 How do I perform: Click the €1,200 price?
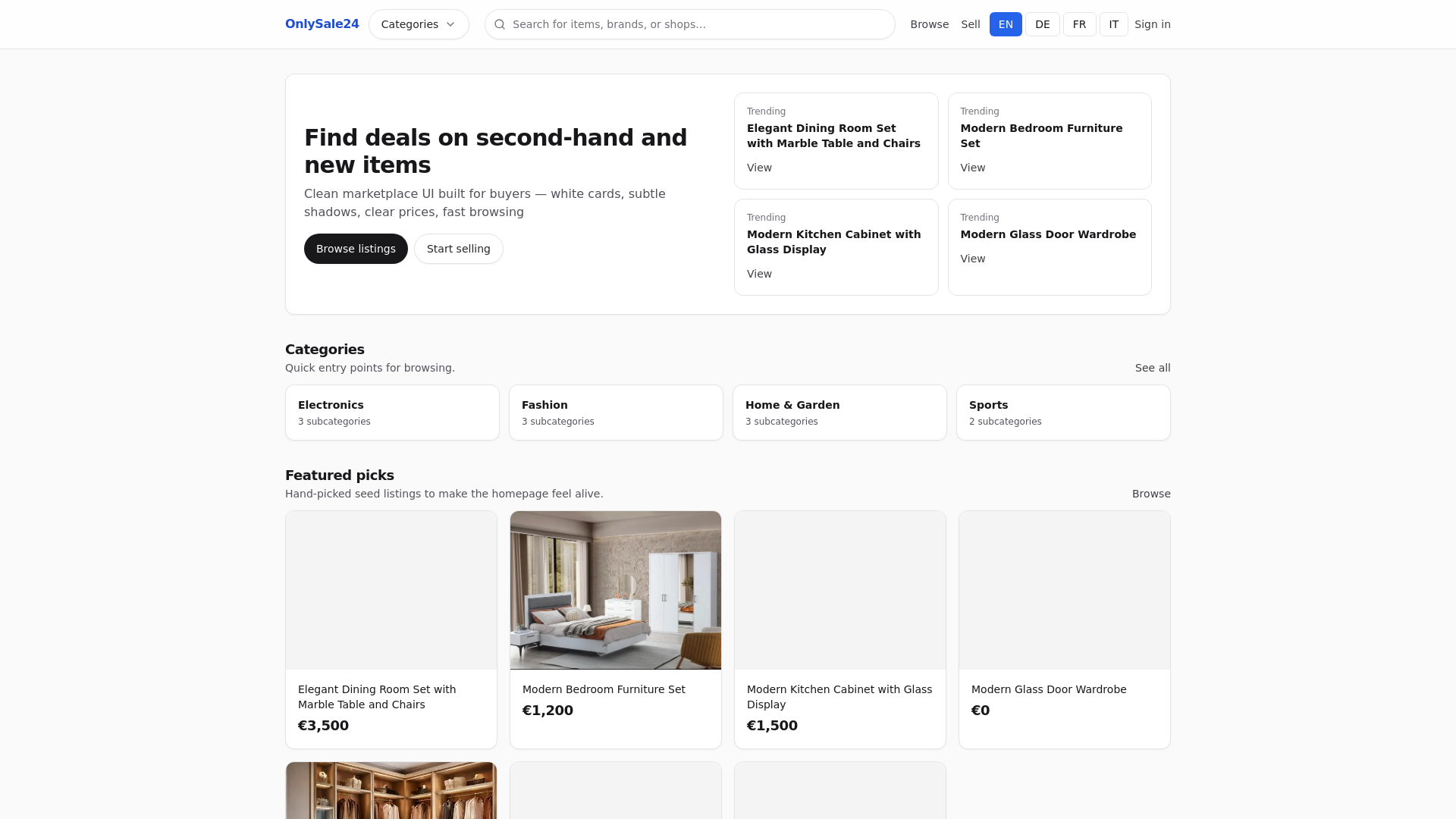(548, 711)
